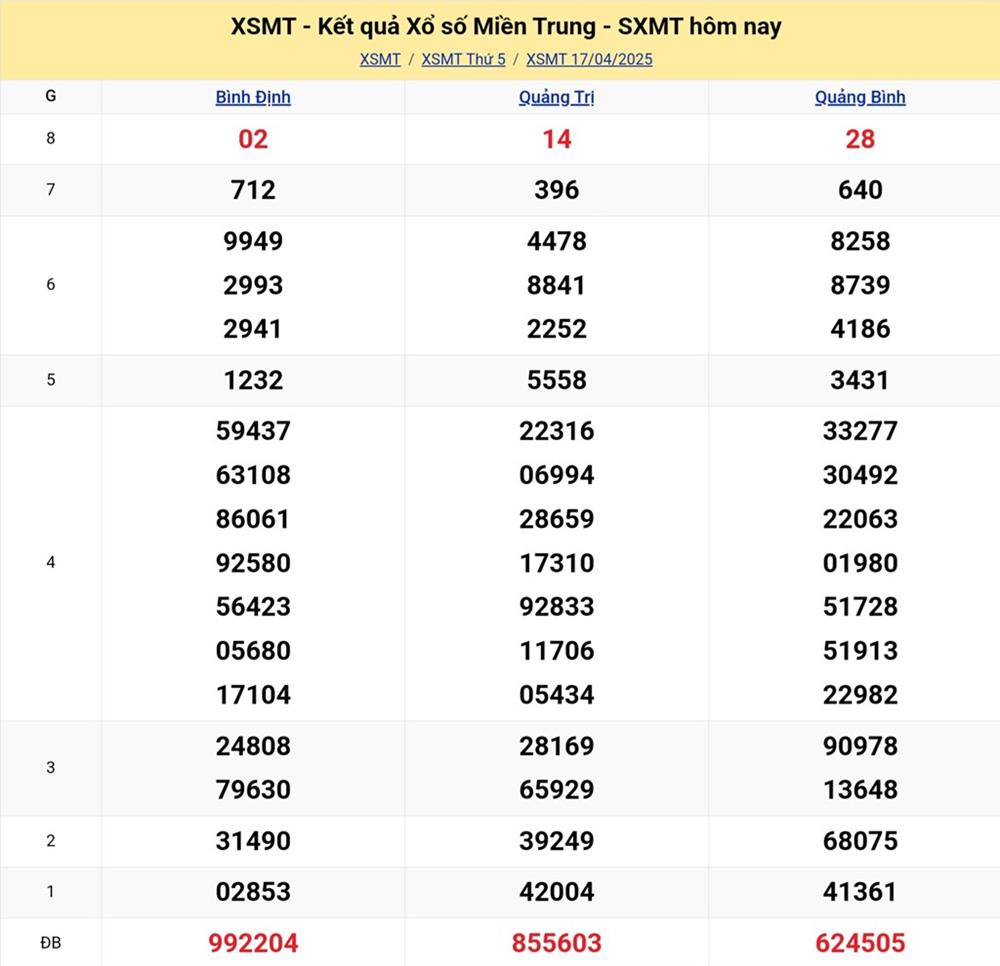Screen dimensions: 1000x966
Task: Select Bình Định special prize 992204
Action: 253,942
